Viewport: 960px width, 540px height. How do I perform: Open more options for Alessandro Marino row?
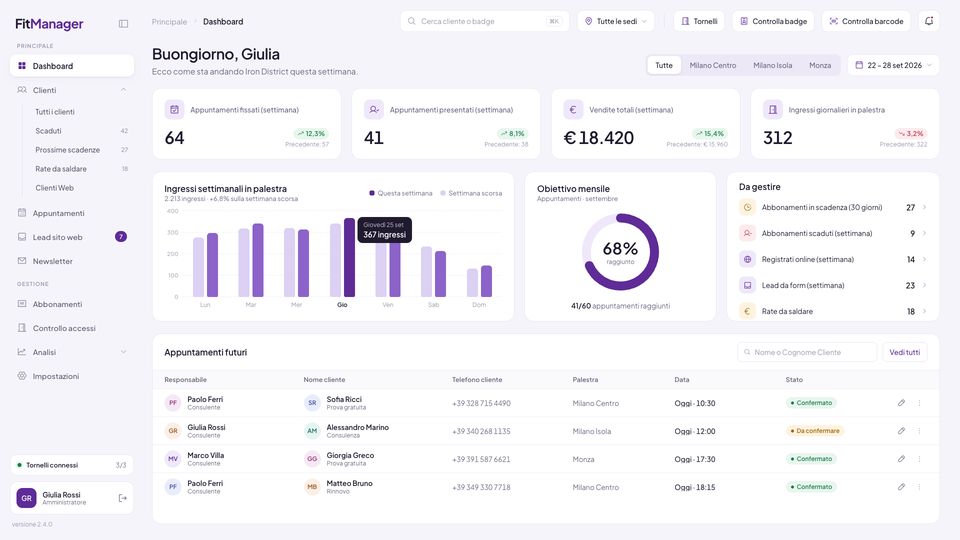pyautogui.click(x=919, y=431)
